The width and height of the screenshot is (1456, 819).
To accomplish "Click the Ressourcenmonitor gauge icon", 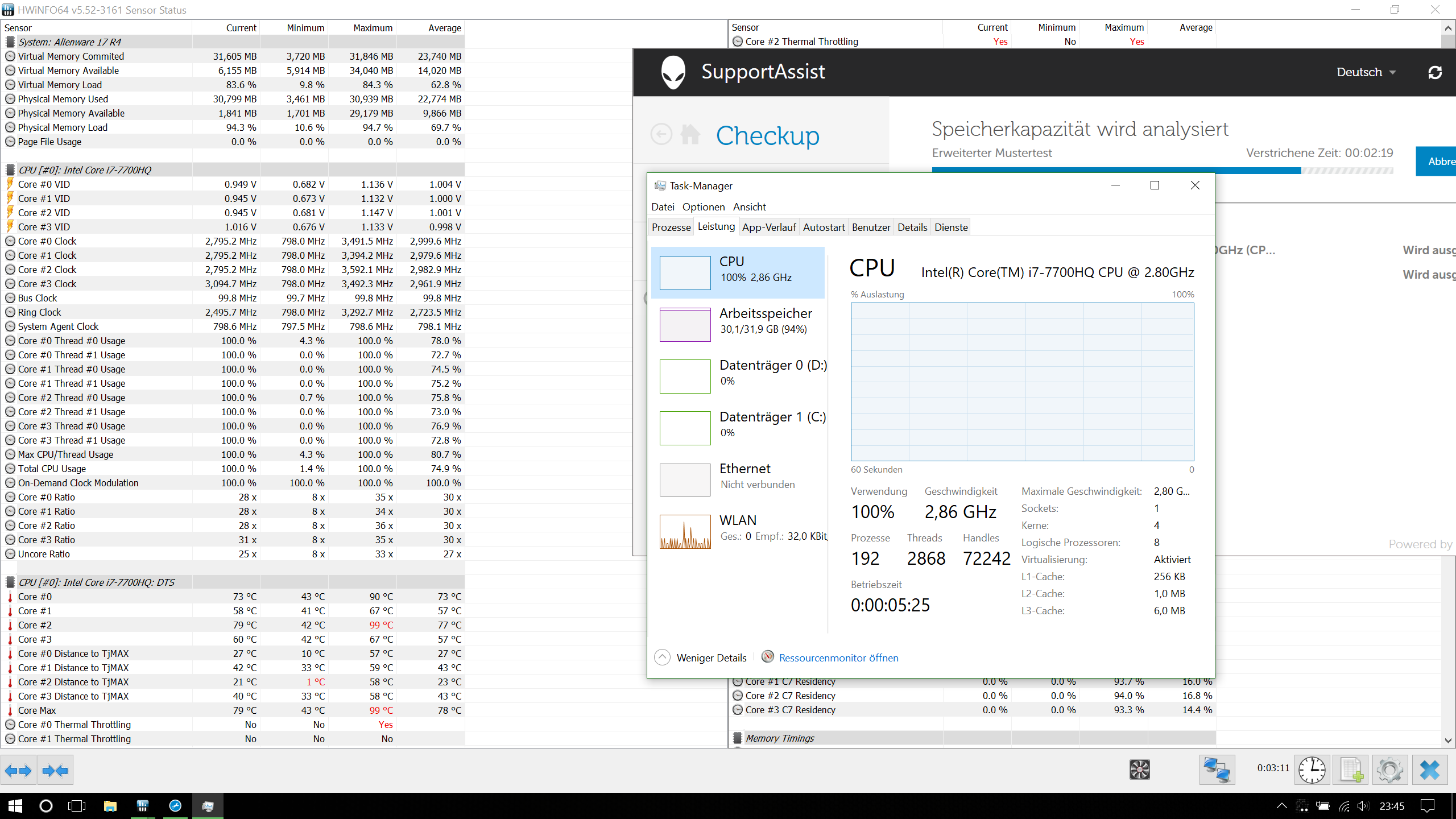I will pyautogui.click(x=768, y=657).
